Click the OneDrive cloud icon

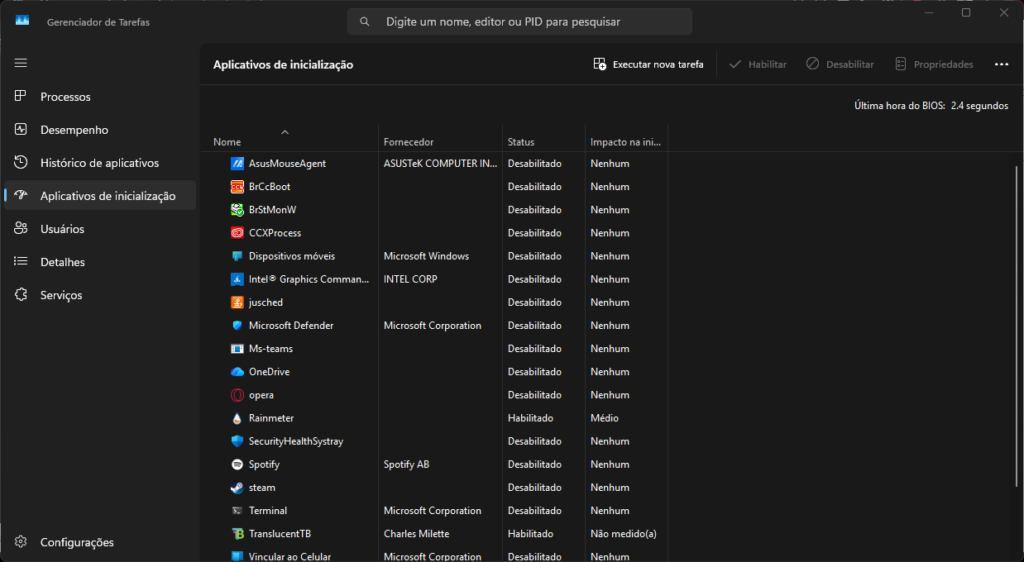[237, 372]
